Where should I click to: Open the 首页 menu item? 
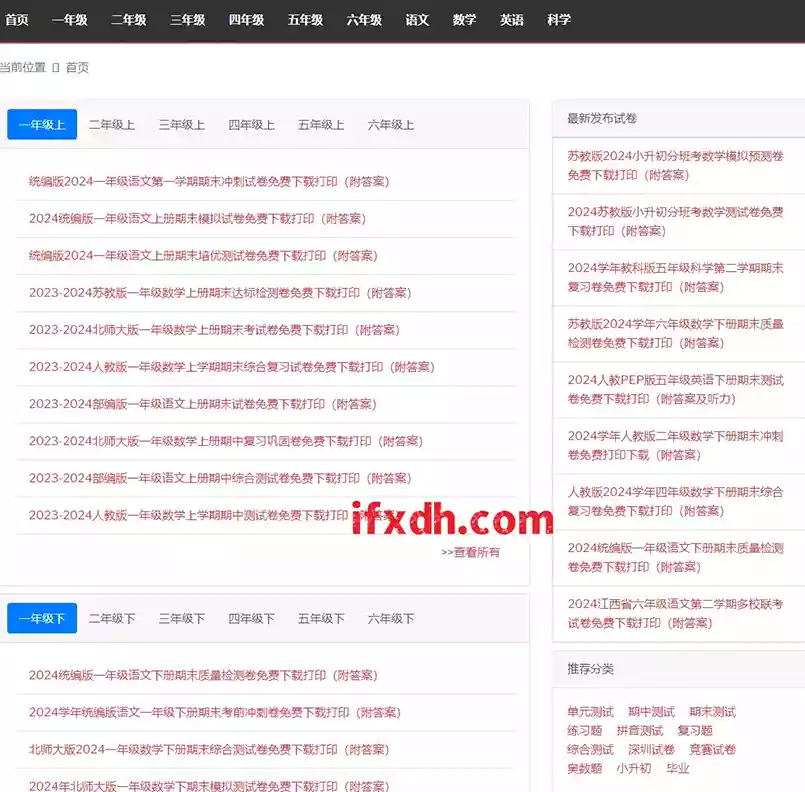click(x=16, y=20)
